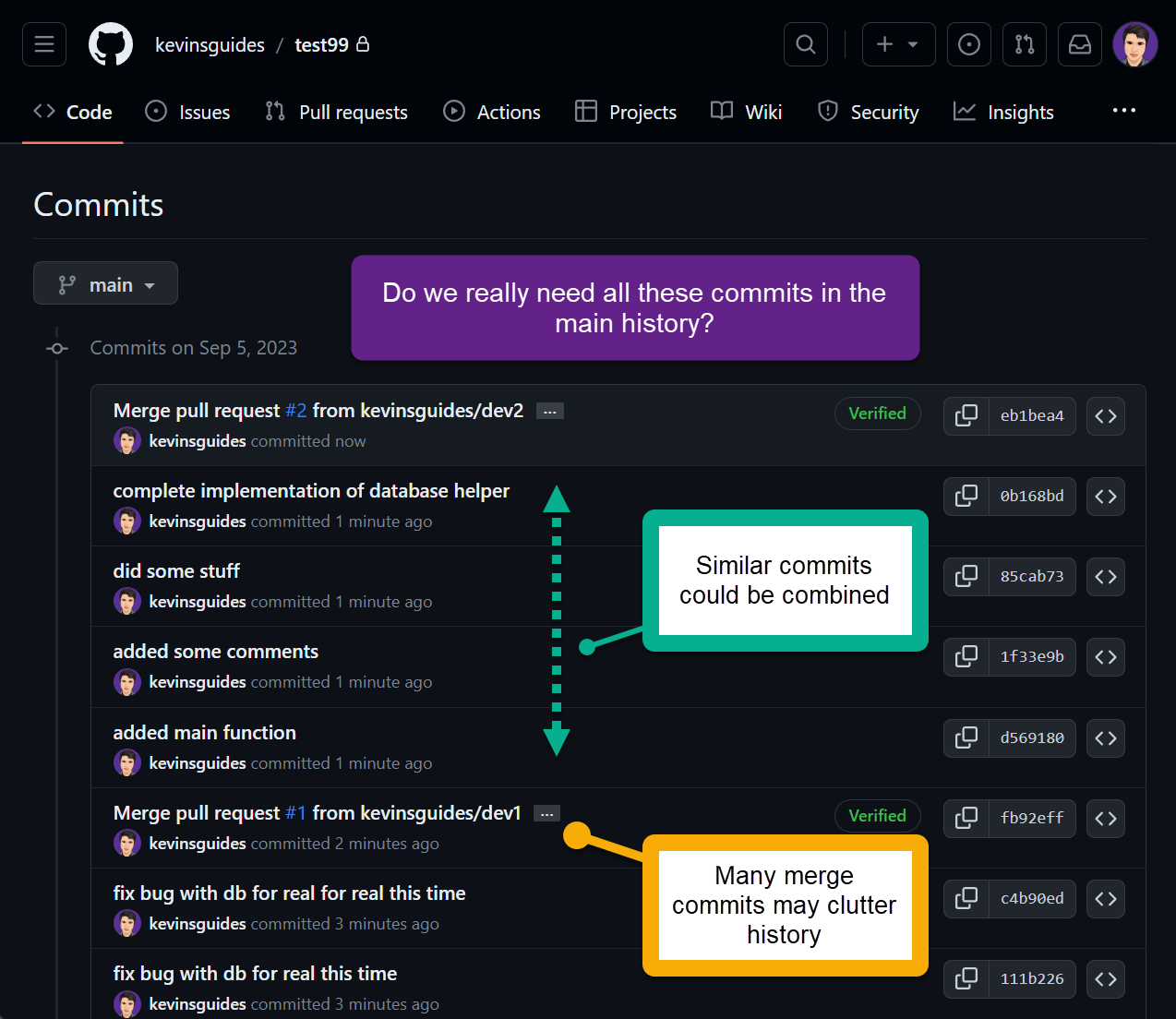The height and width of the screenshot is (1019, 1176).
Task: Click Verified badge on eb1bea4 commit
Action: click(878, 414)
